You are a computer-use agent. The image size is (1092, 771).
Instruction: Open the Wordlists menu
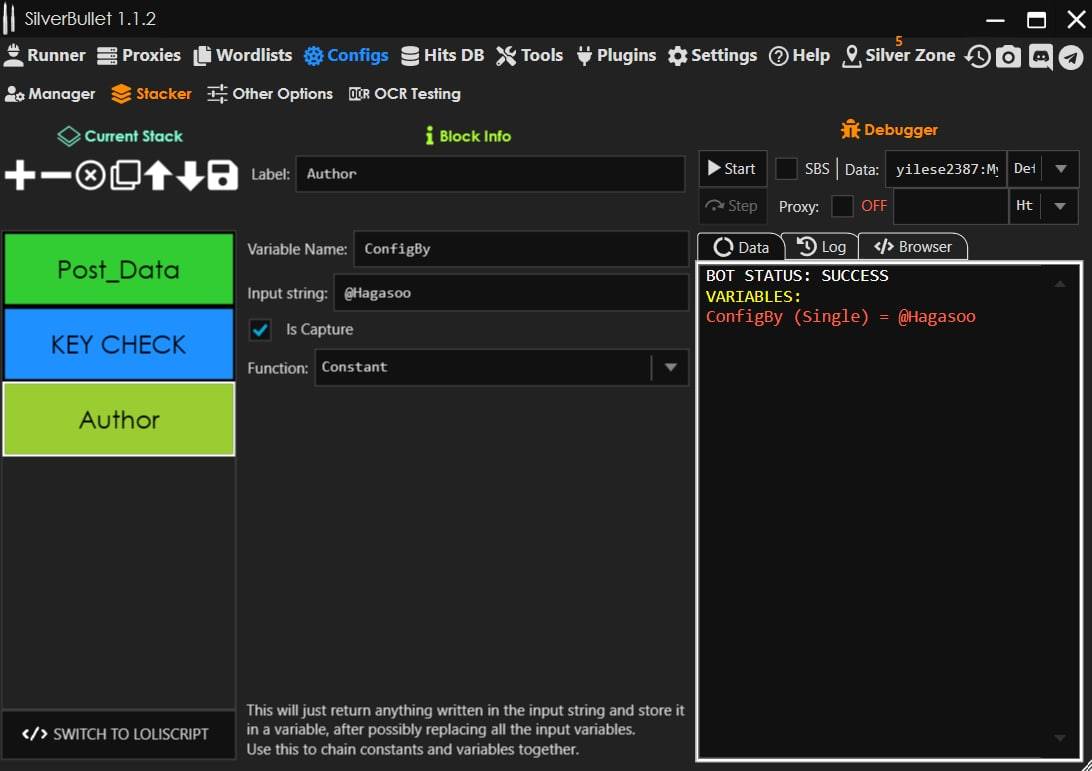pyautogui.click(x=243, y=56)
